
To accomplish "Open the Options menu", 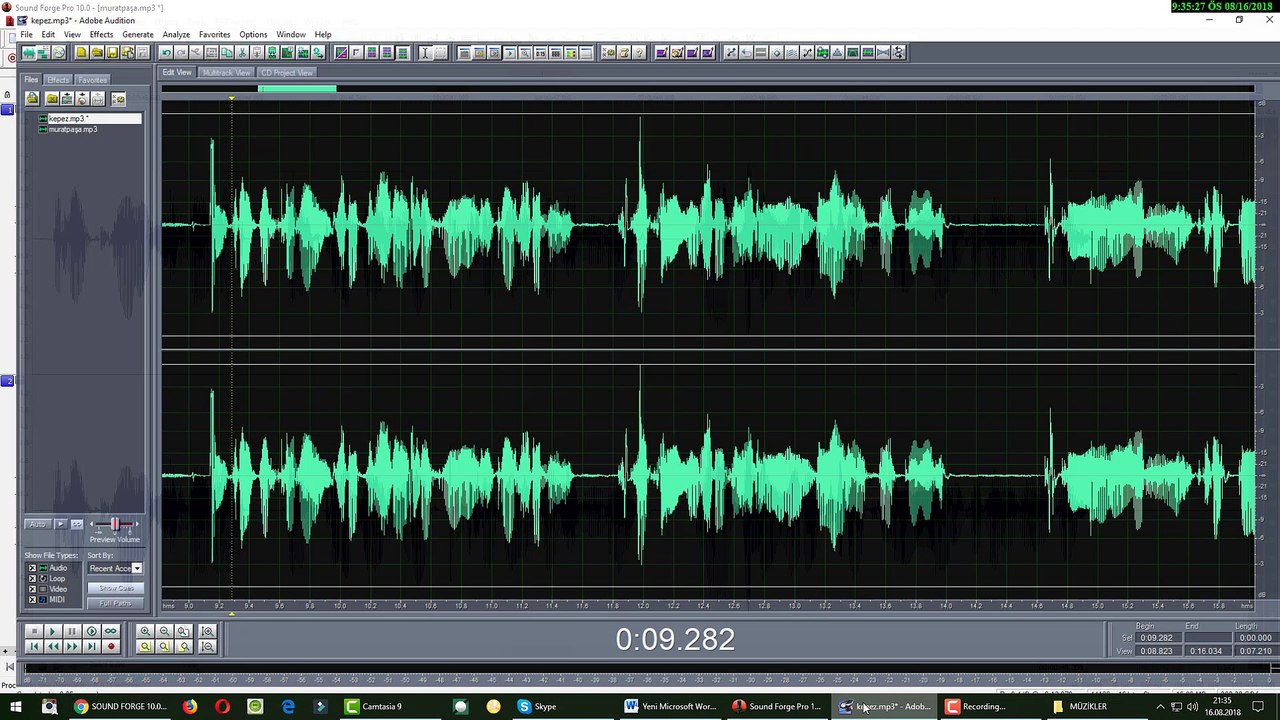I will (253, 34).
